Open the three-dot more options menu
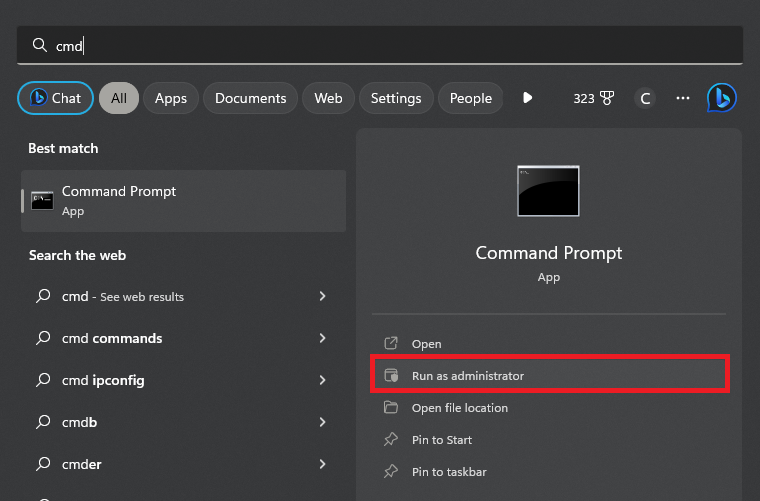The width and height of the screenshot is (760, 501). 683,98
